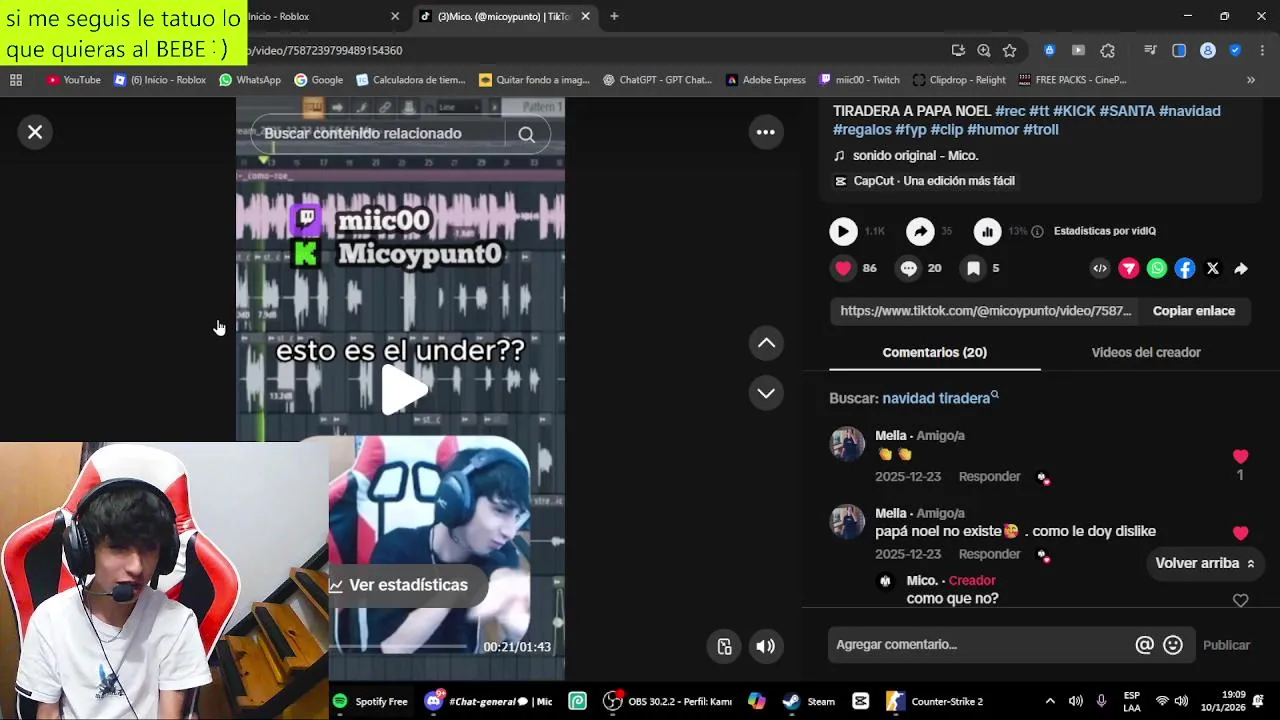Open the Adobe Express bookmark
1280x720 pixels.
765,80
